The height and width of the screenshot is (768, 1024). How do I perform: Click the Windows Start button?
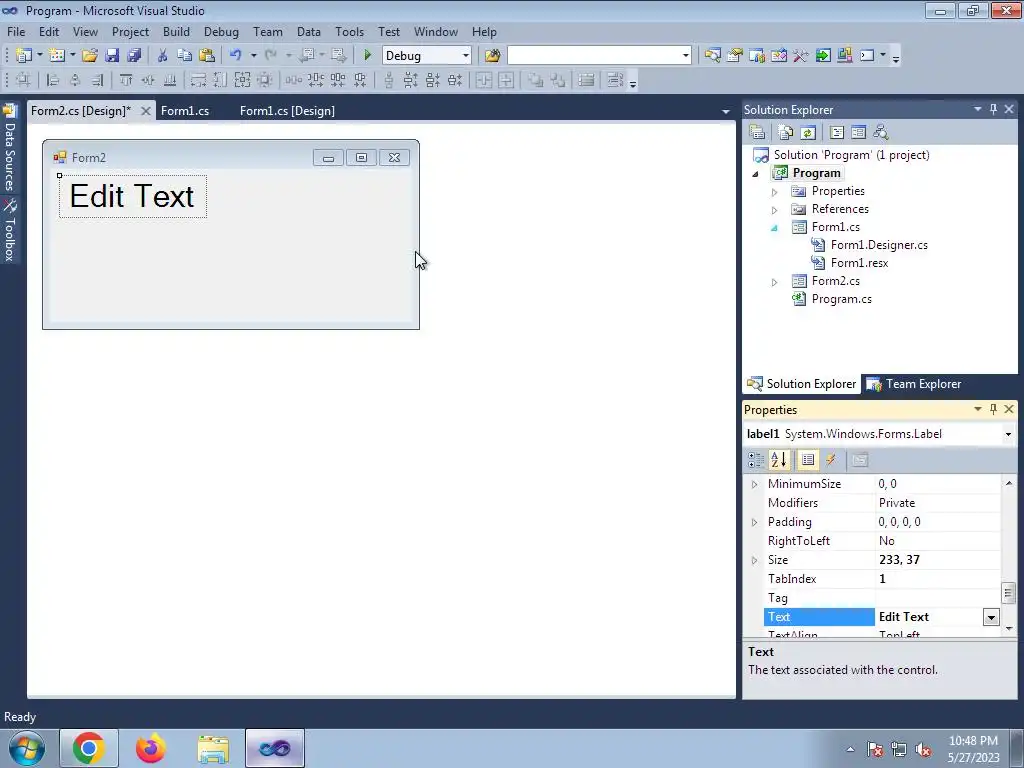click(x=27, y=748)
